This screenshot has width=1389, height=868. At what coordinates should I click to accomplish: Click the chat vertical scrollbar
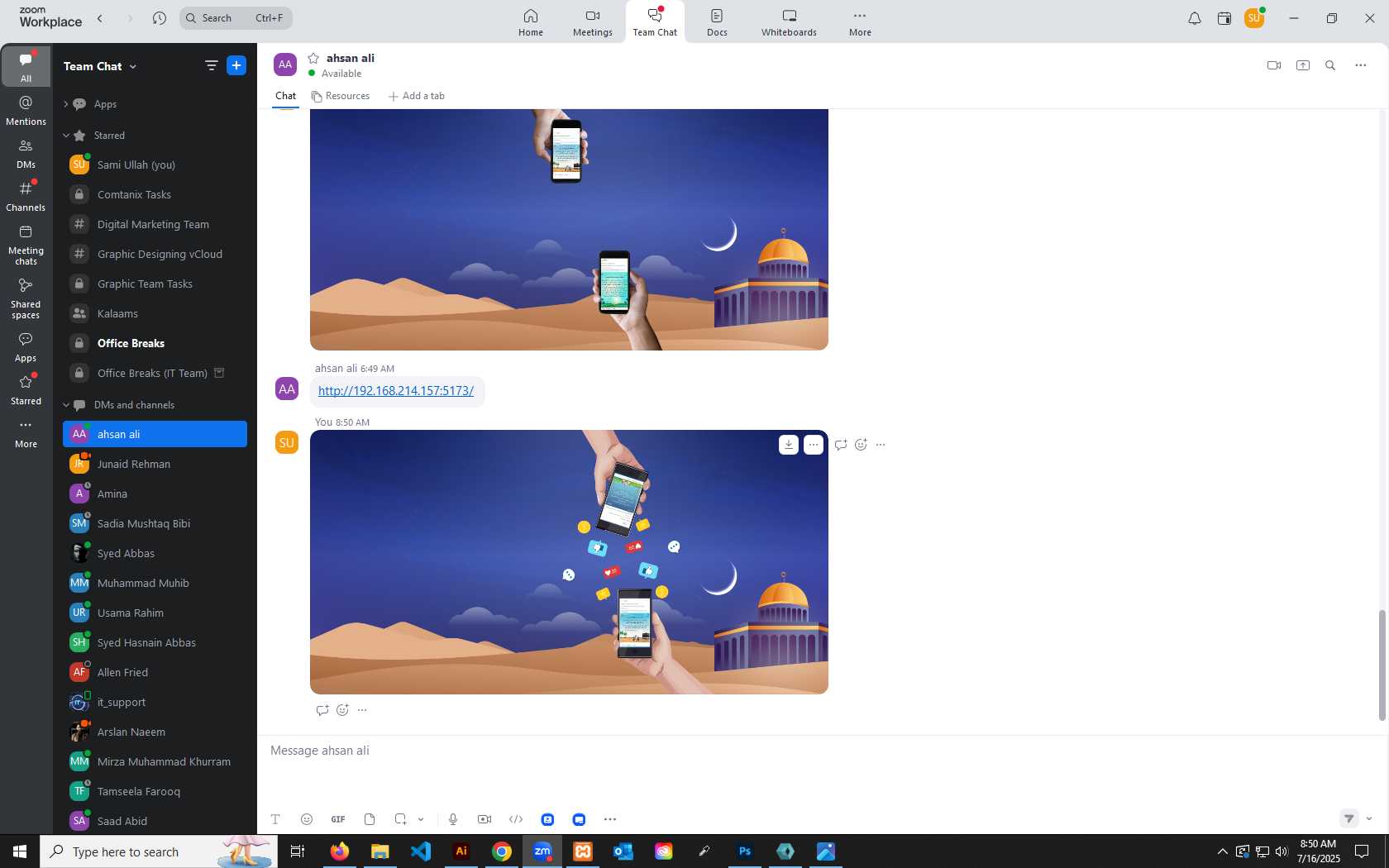pyautogui.click(x=1382, y=665)
